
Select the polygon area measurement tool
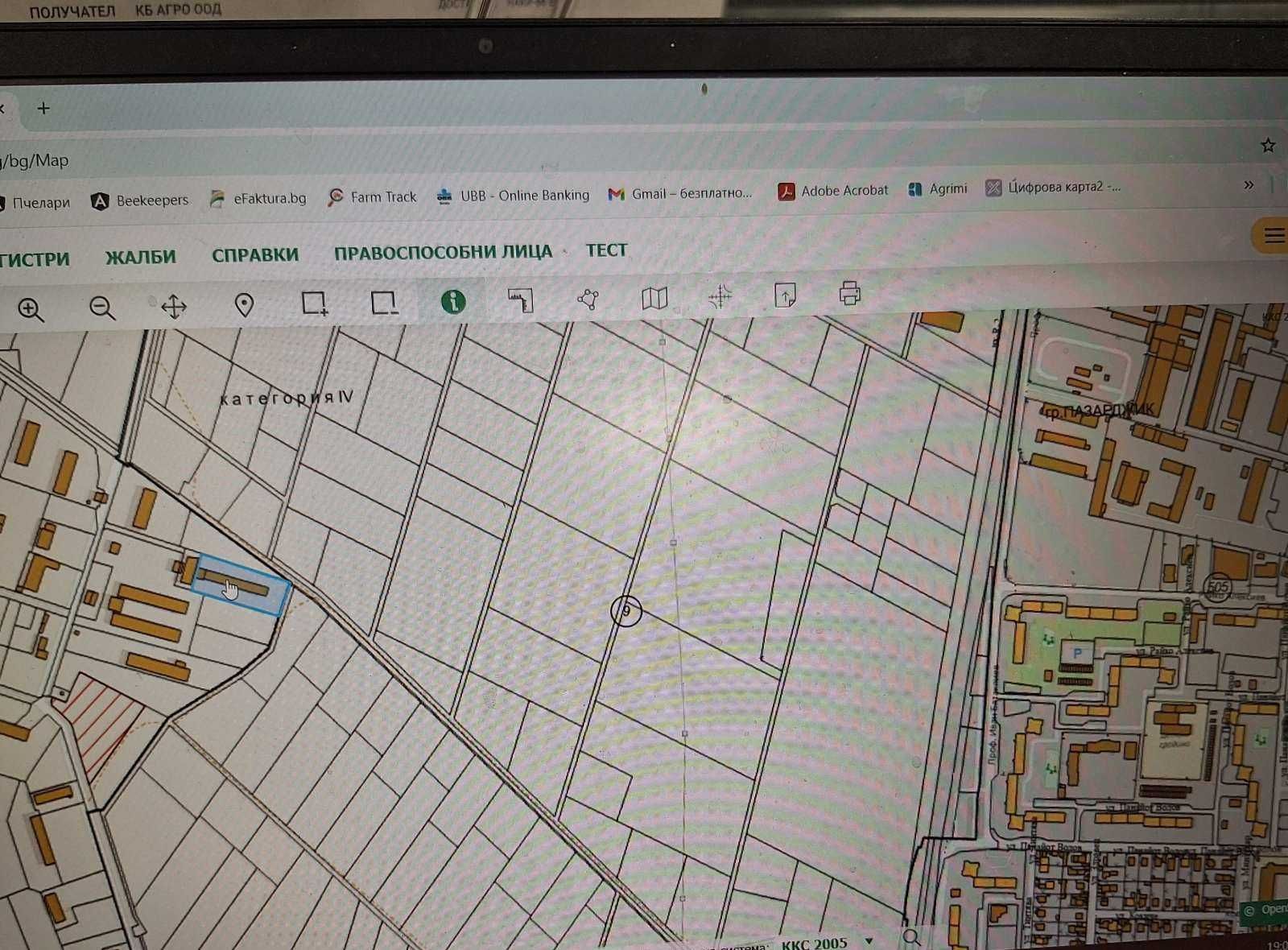tap(588, 299)
